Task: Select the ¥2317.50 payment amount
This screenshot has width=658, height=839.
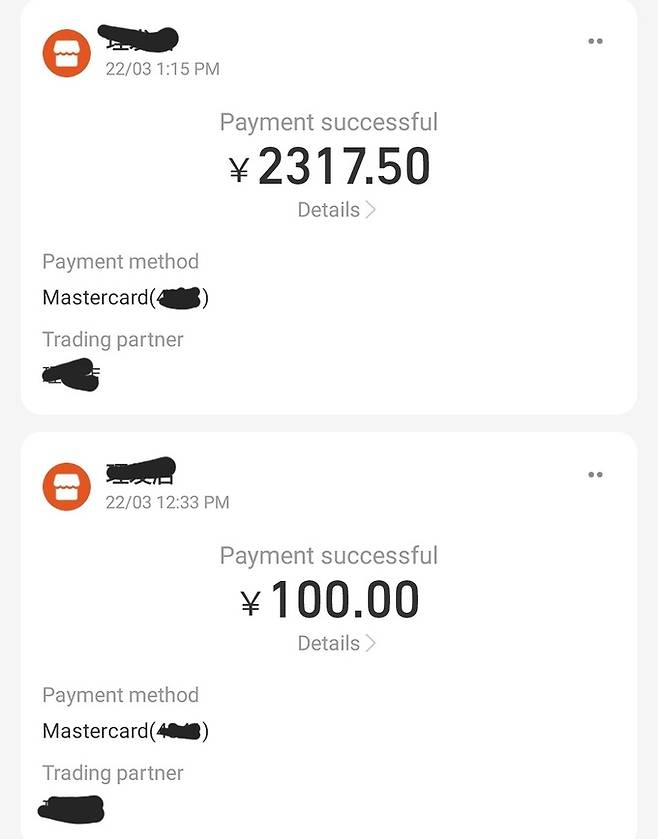Action: 330,167
